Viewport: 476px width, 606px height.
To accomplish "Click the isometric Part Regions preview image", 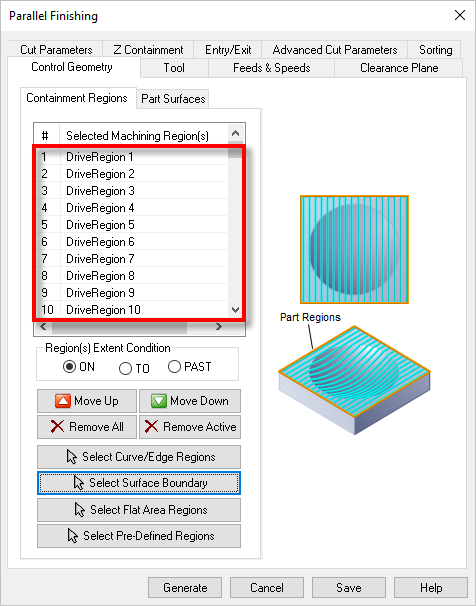I will [354, 380].
